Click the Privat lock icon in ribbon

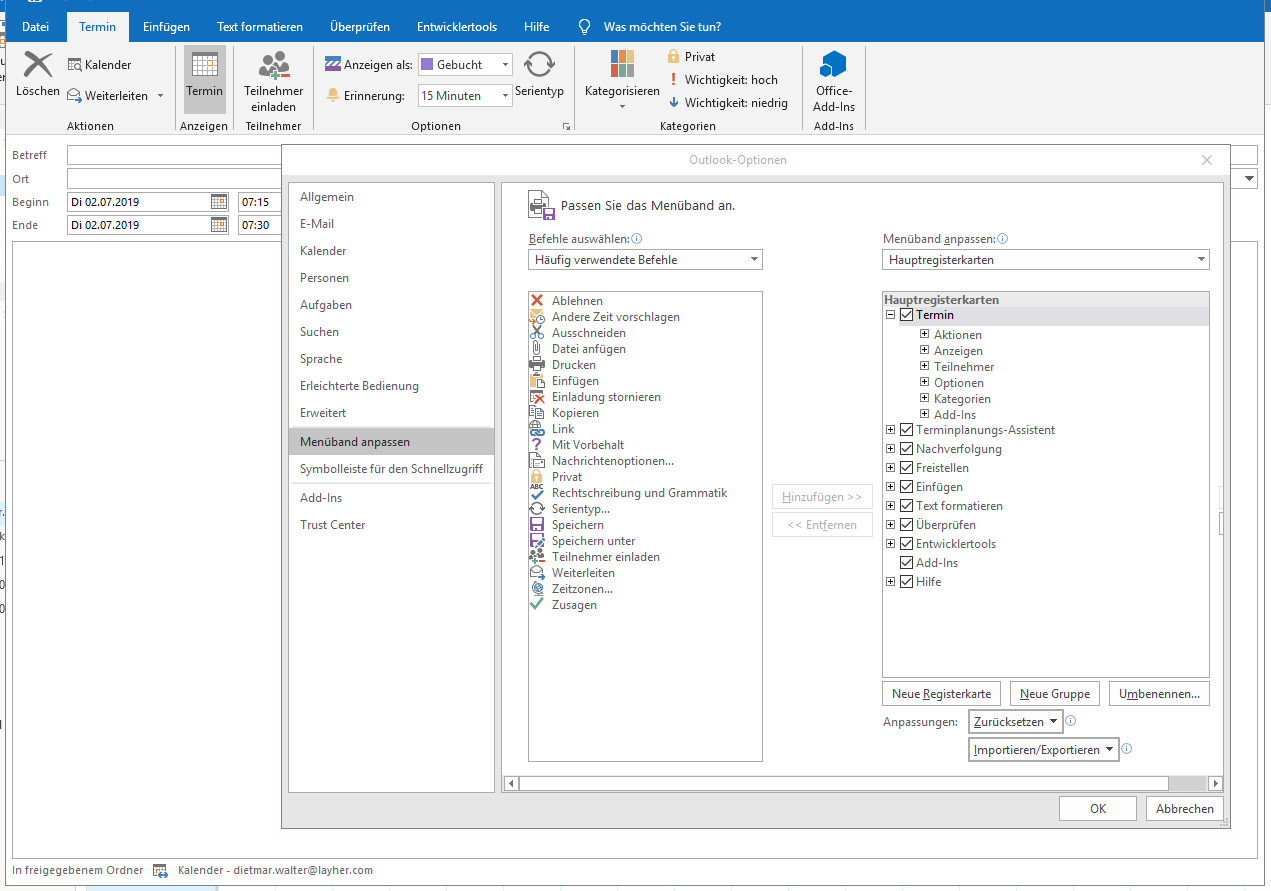(674, 57)
